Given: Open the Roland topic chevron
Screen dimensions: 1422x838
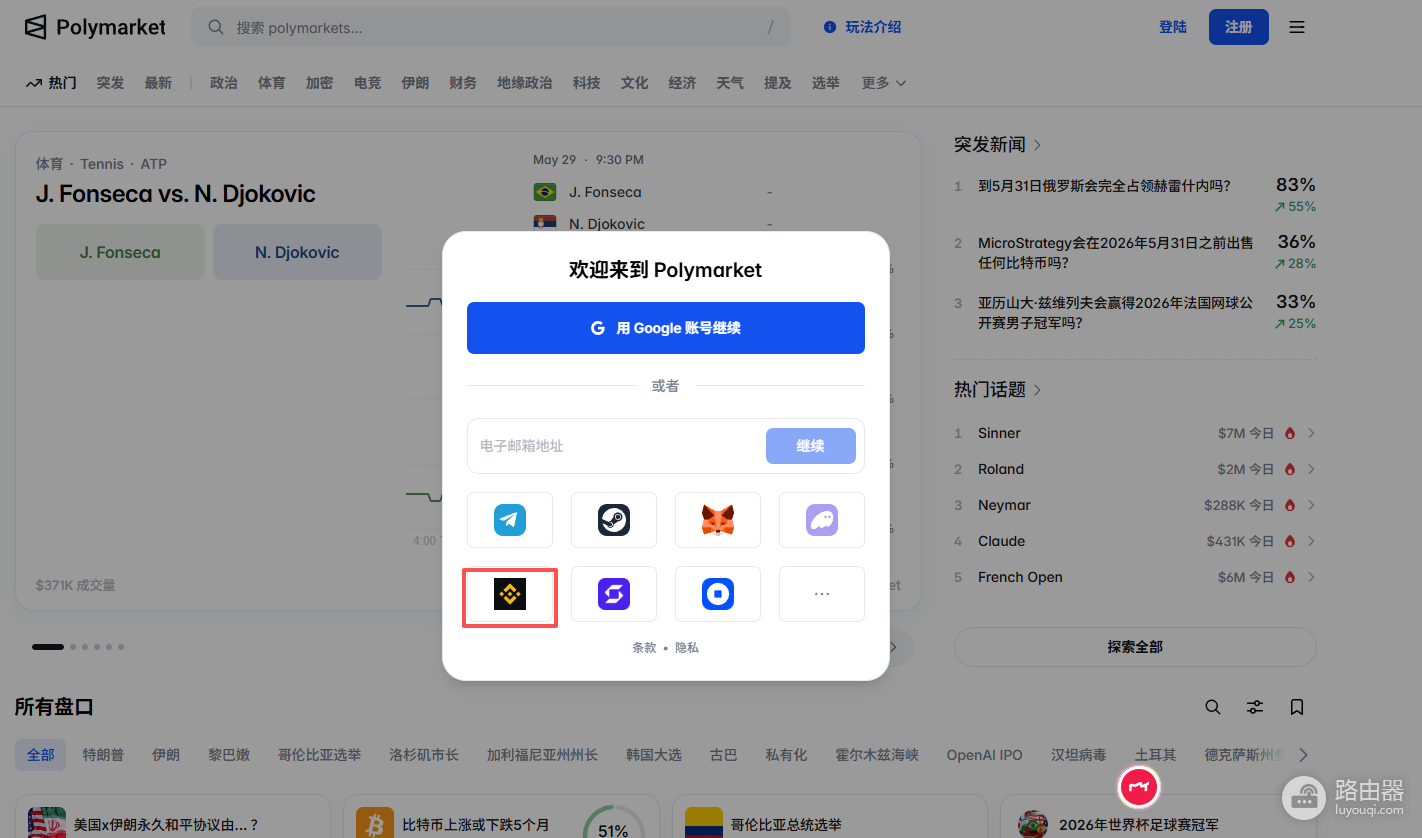Looking at the screenshot, I should [x=1311, y=469].
